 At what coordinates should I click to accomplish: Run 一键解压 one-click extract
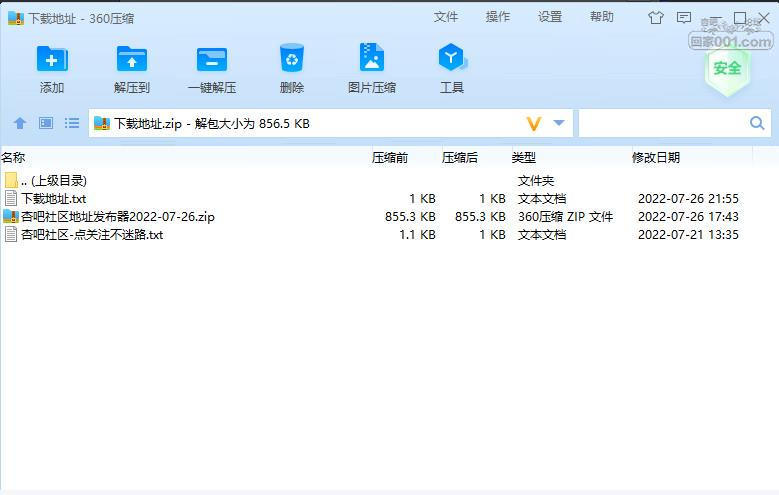coord(212,60)
